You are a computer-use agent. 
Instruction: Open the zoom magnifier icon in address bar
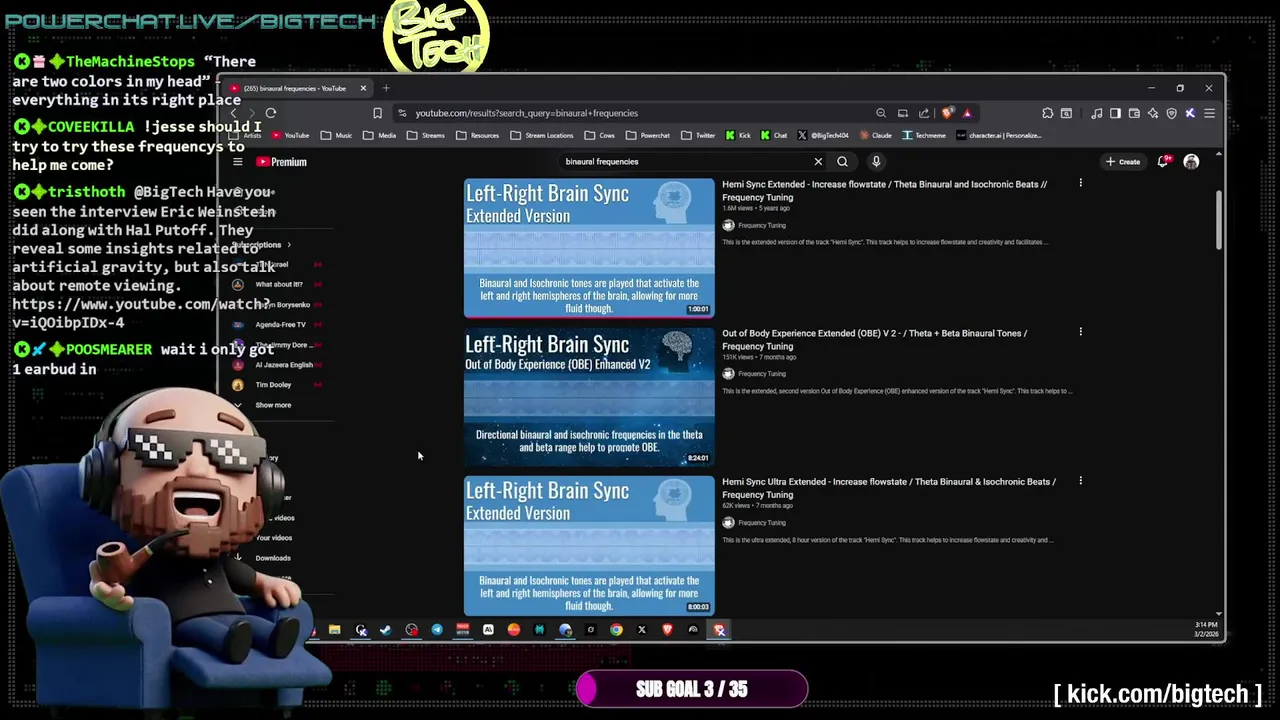click(881, 113)
